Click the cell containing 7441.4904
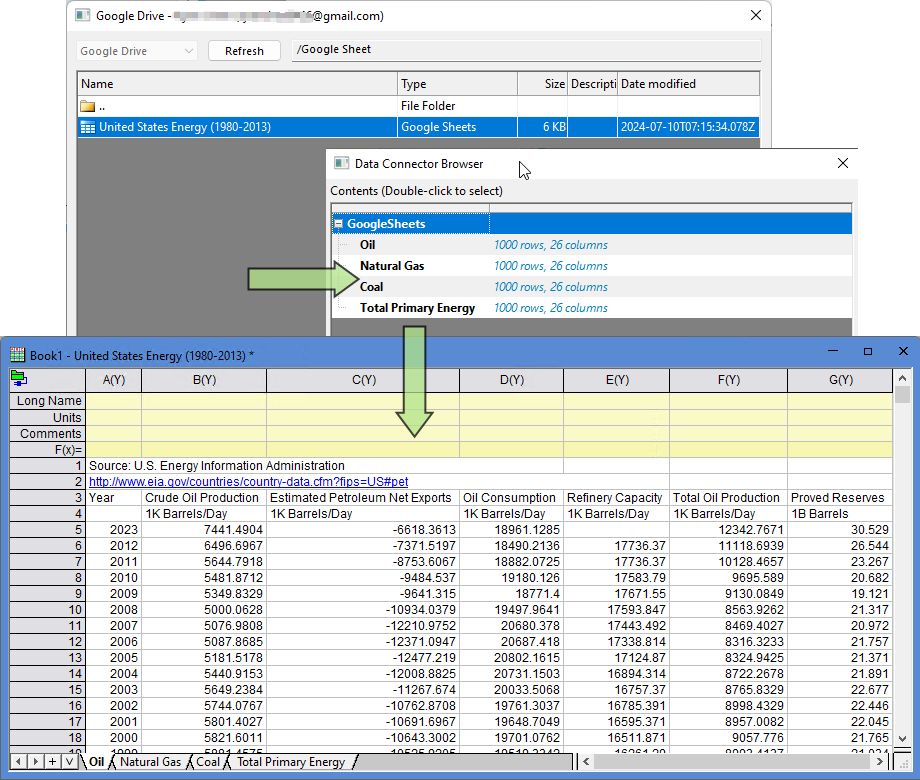Image resolution: width=920 pixels, height=780 pixels. click(x=204, y=530)
